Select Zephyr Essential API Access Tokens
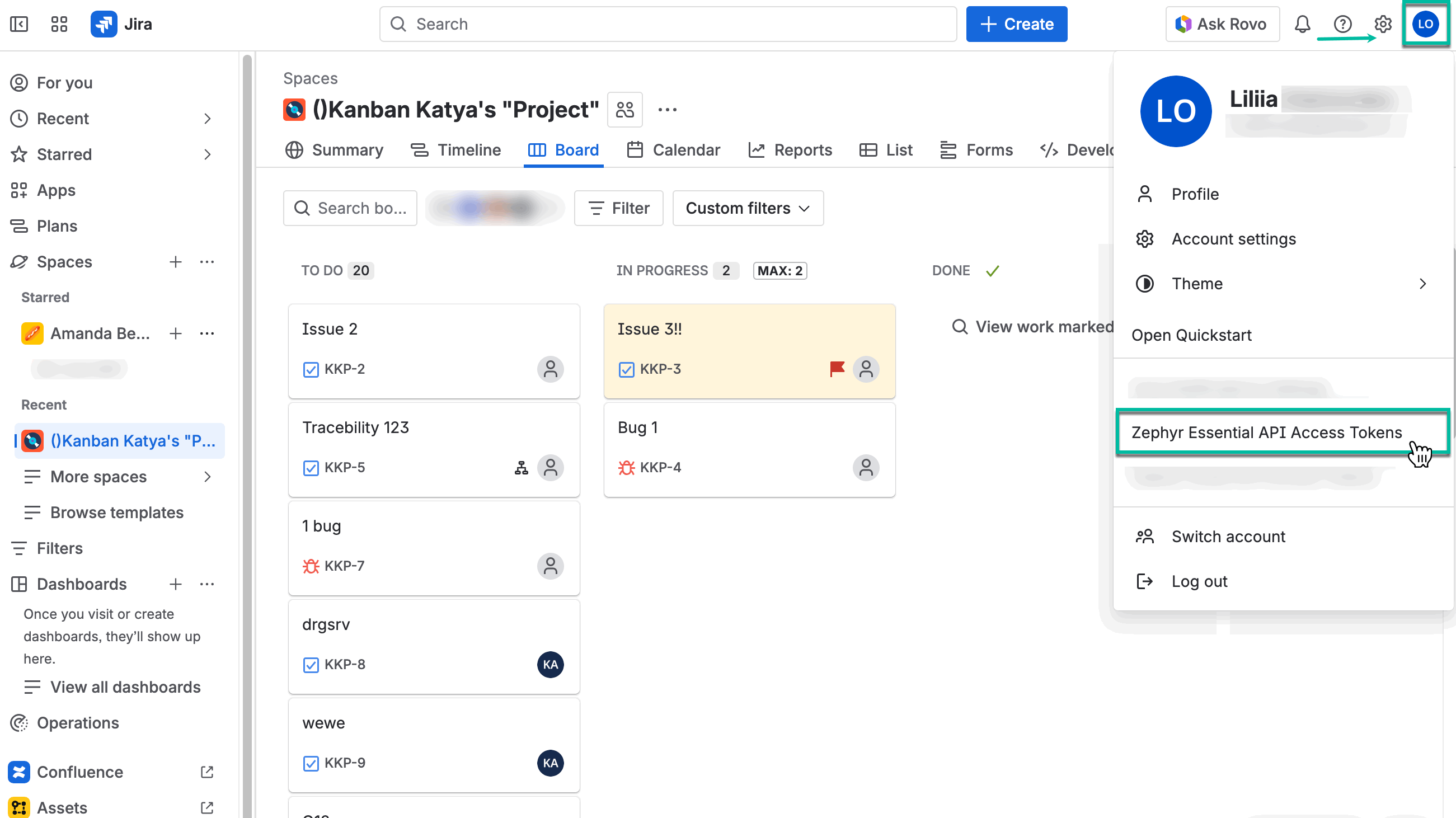Image resolution: width=1456 pixels, height=818 pixels. coord(1266,432)
